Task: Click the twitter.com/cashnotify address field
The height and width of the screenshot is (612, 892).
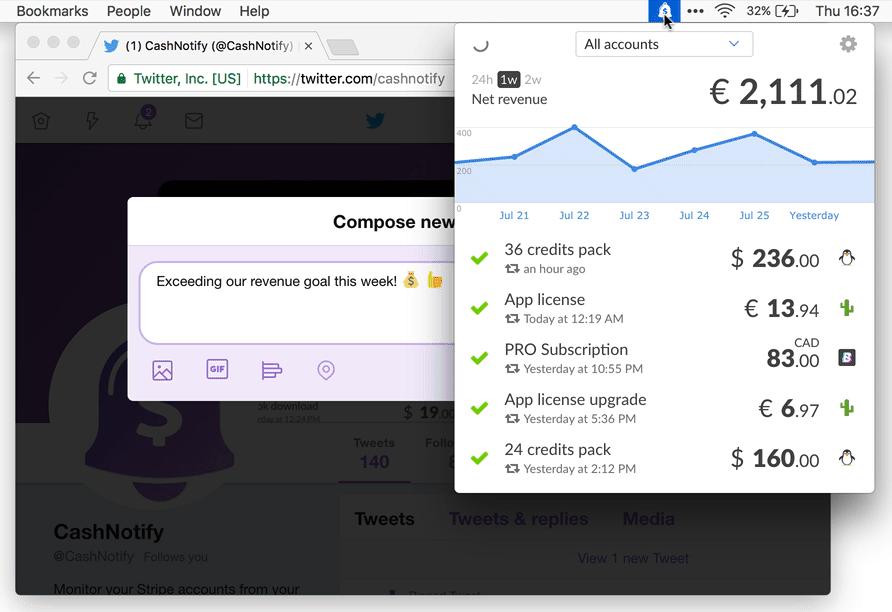Action: click(x=349, y=78)
